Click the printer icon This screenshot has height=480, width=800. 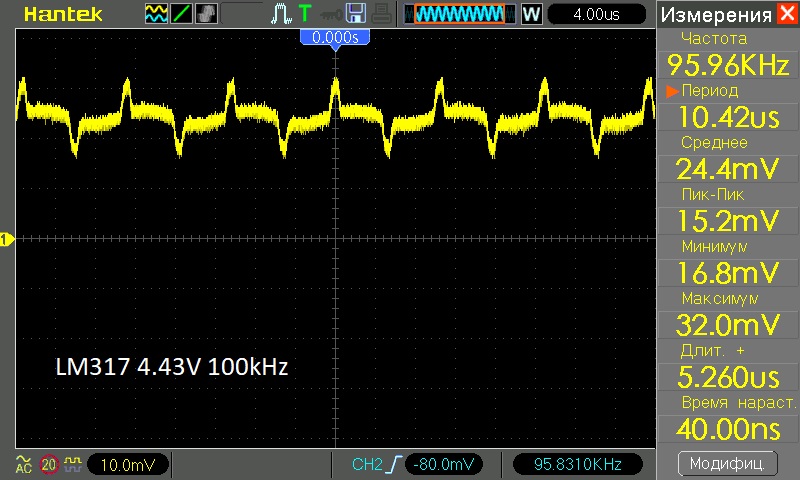(x=382, y=14)
